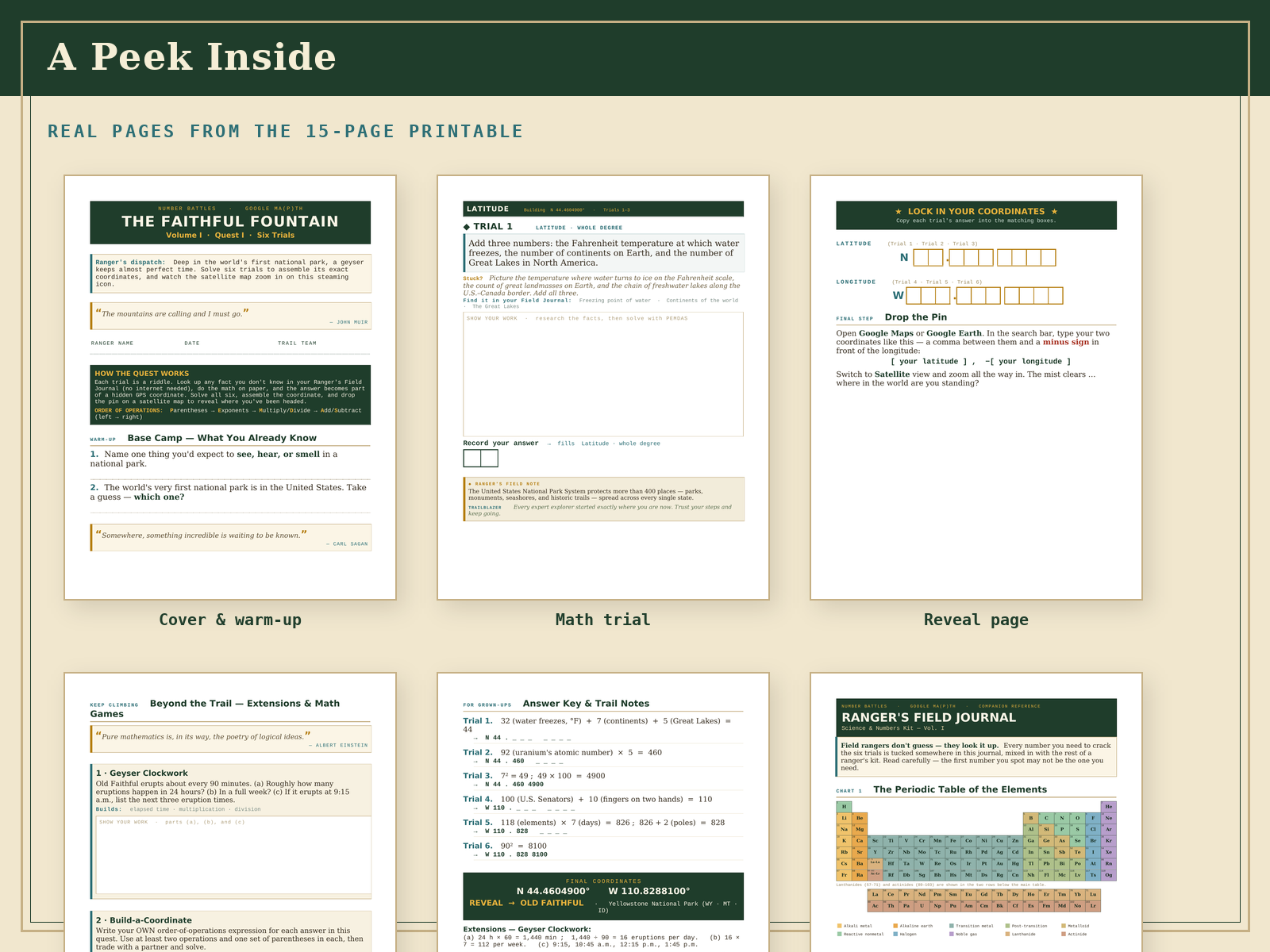Click the helium 'He' cell in periodic table

tap(1108, 807)
